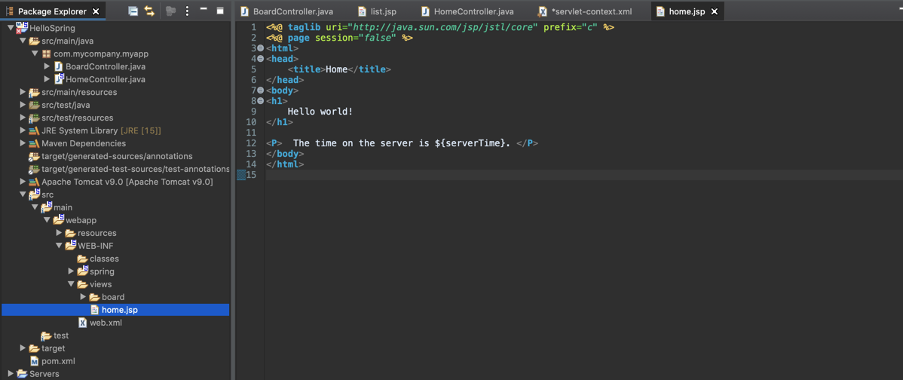The image size is (904, 380).
Task: Click the Maven Dependencies library icon
Action: pyautogui.click(x=33, y=143)
